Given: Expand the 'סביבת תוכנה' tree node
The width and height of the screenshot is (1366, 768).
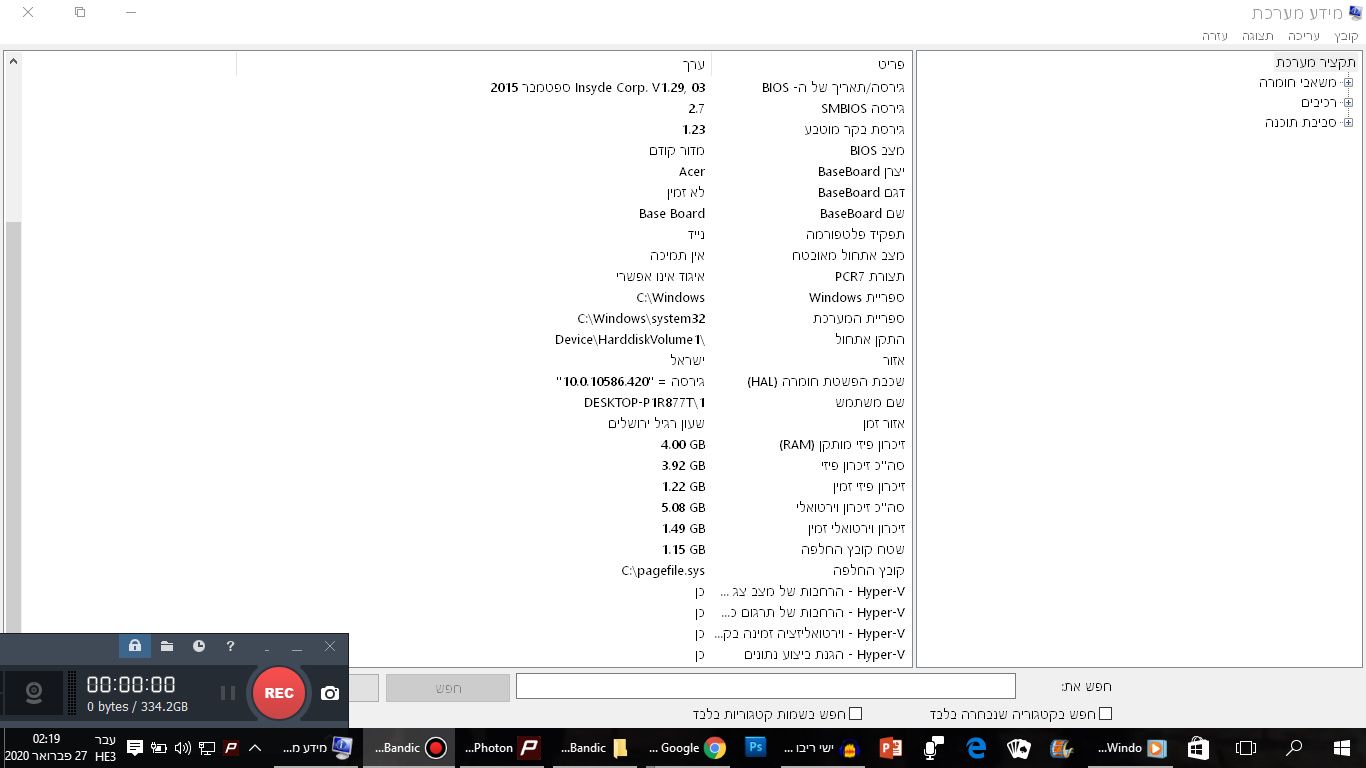Looking at the screenshot, I should (x=1348, y=123).
